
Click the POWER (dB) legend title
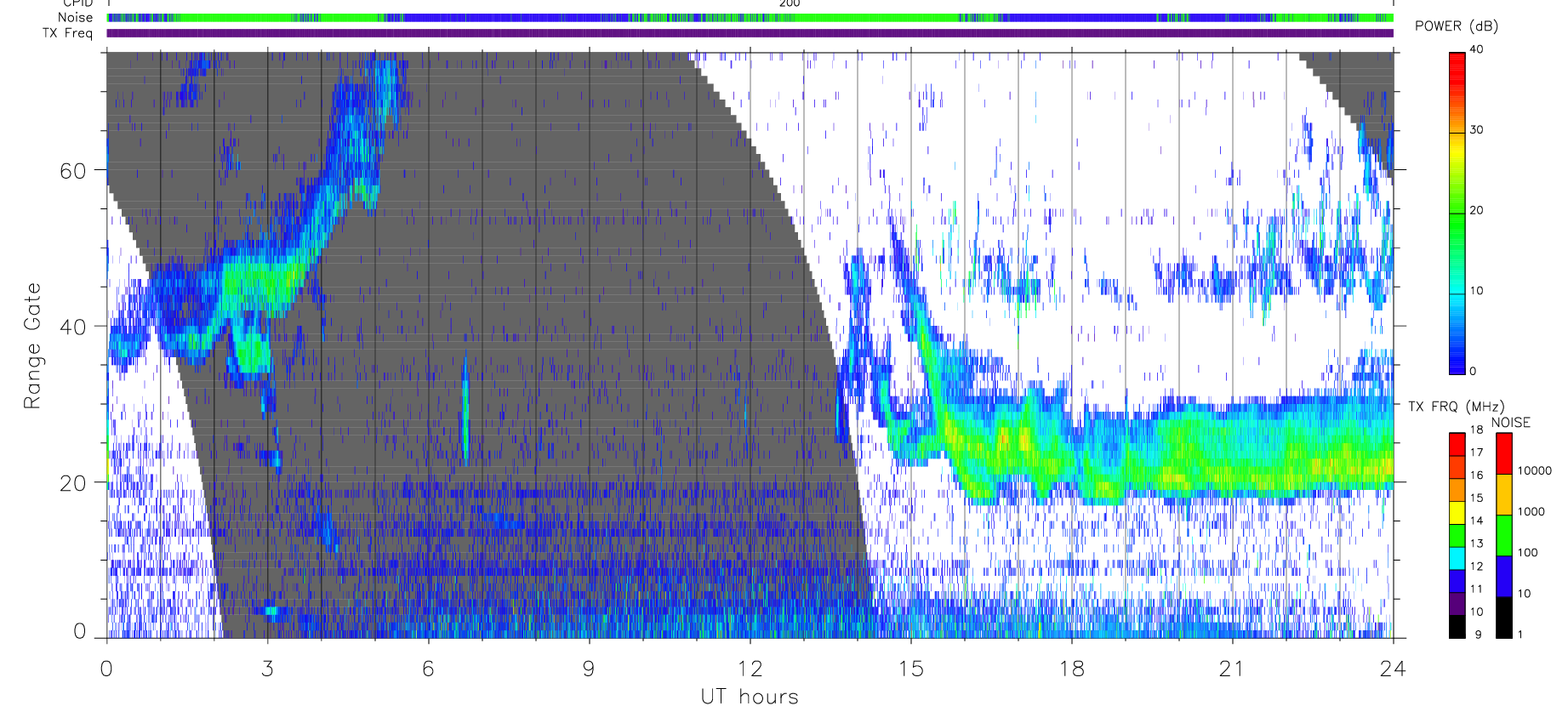(x=1456, y=26)
